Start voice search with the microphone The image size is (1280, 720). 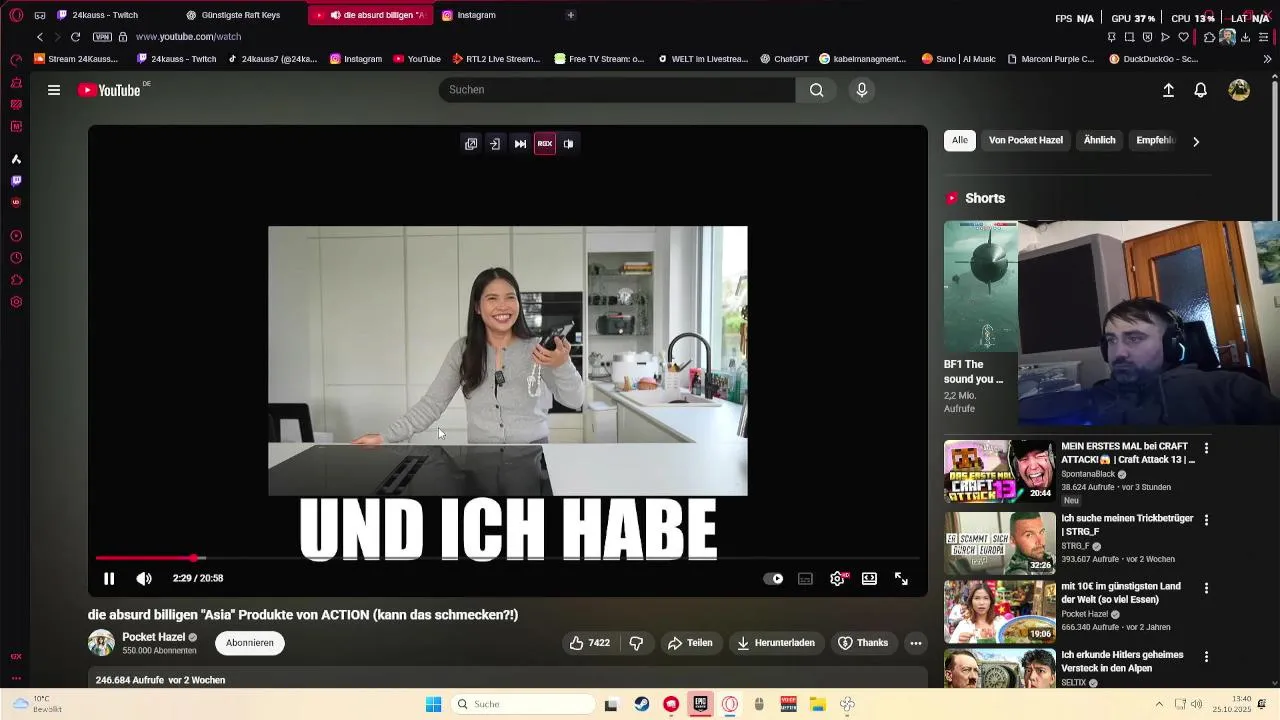pos(862,90)
